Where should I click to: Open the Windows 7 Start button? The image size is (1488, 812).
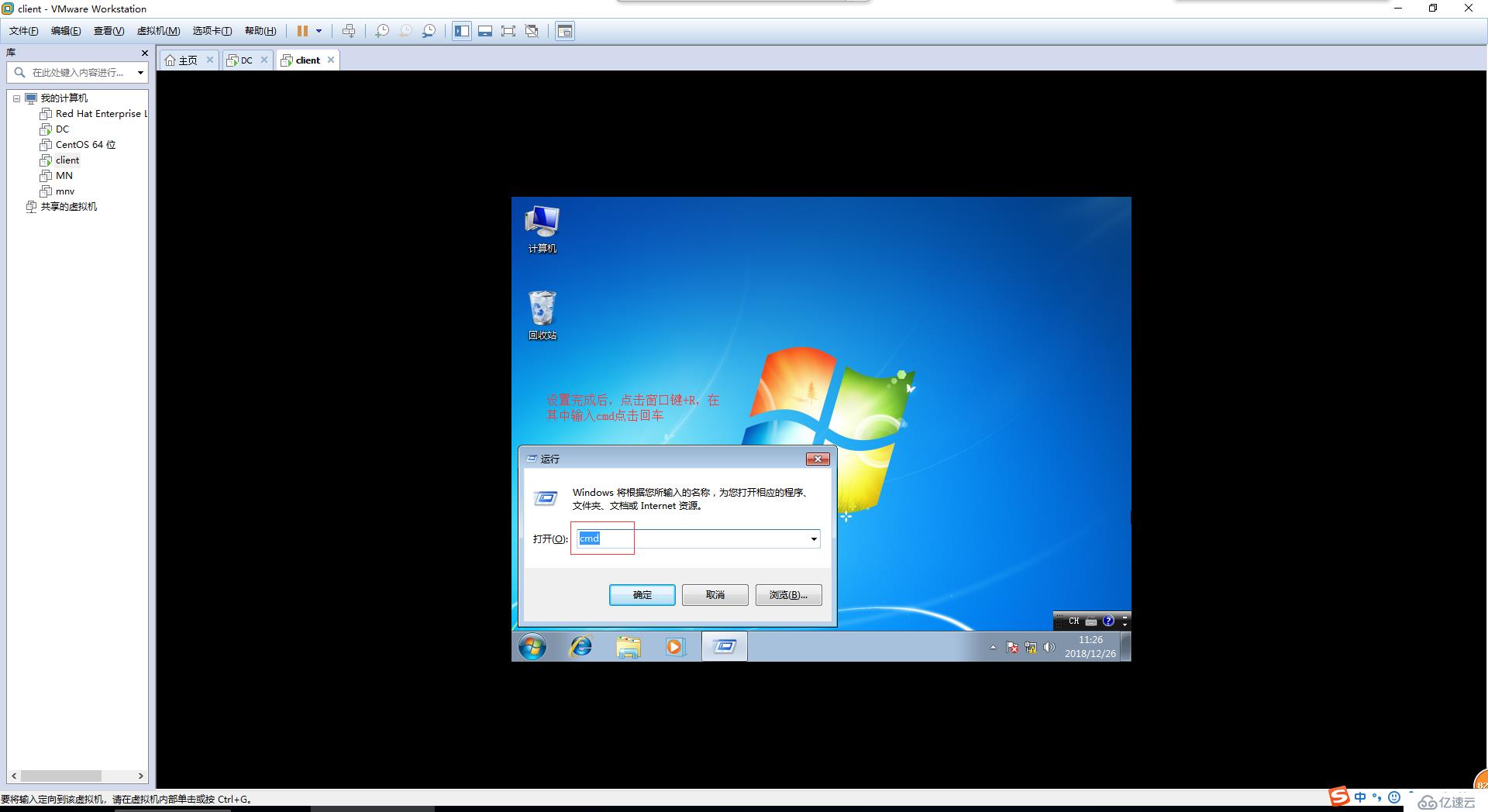[532, 646]
